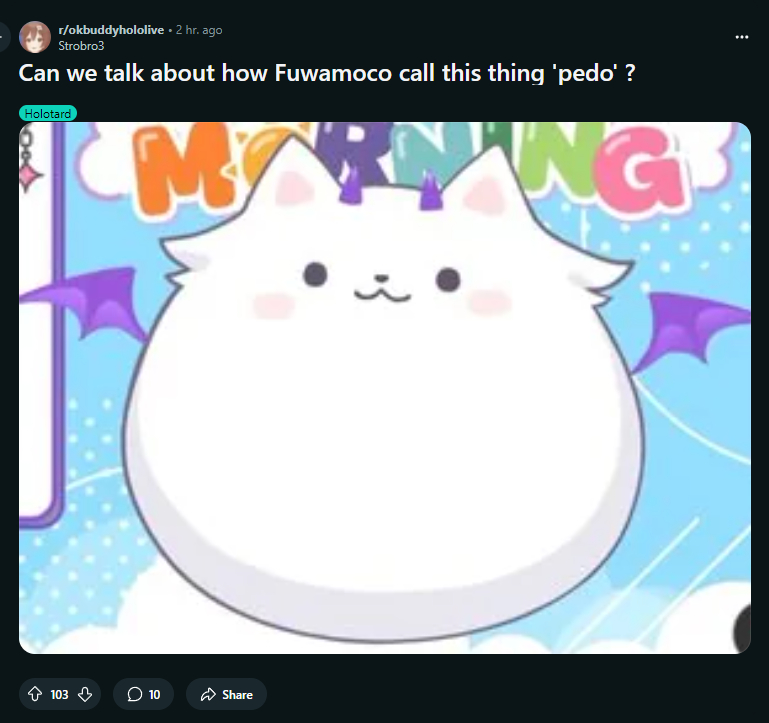Filter by the Holotard flair tag
This screenshot has width=769, height=723.
pyautogui.click(x=48, y=113)
